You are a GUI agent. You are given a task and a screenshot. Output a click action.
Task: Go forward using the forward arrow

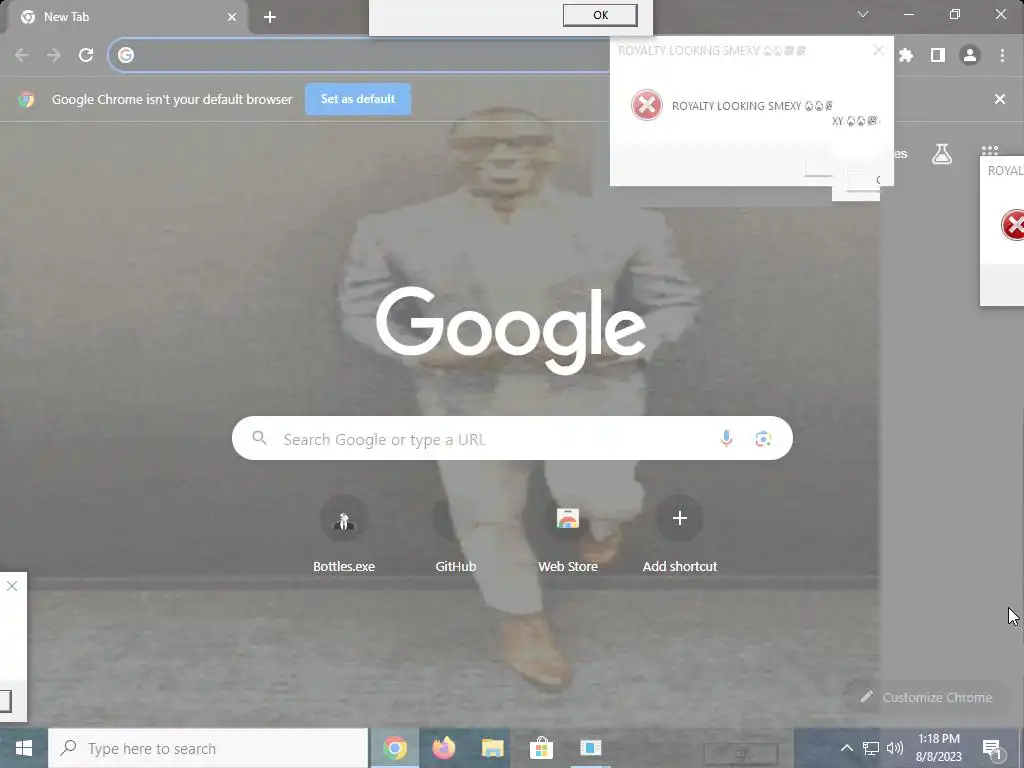point(54,56)
